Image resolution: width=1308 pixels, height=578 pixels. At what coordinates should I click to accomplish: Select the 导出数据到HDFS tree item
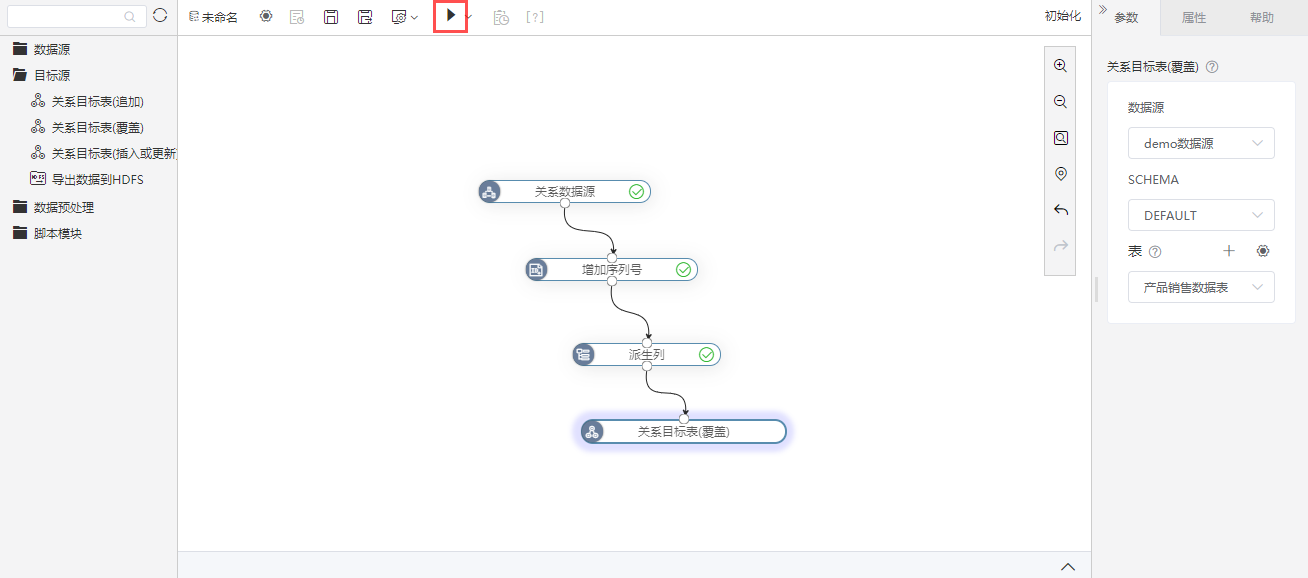(98, 179)
